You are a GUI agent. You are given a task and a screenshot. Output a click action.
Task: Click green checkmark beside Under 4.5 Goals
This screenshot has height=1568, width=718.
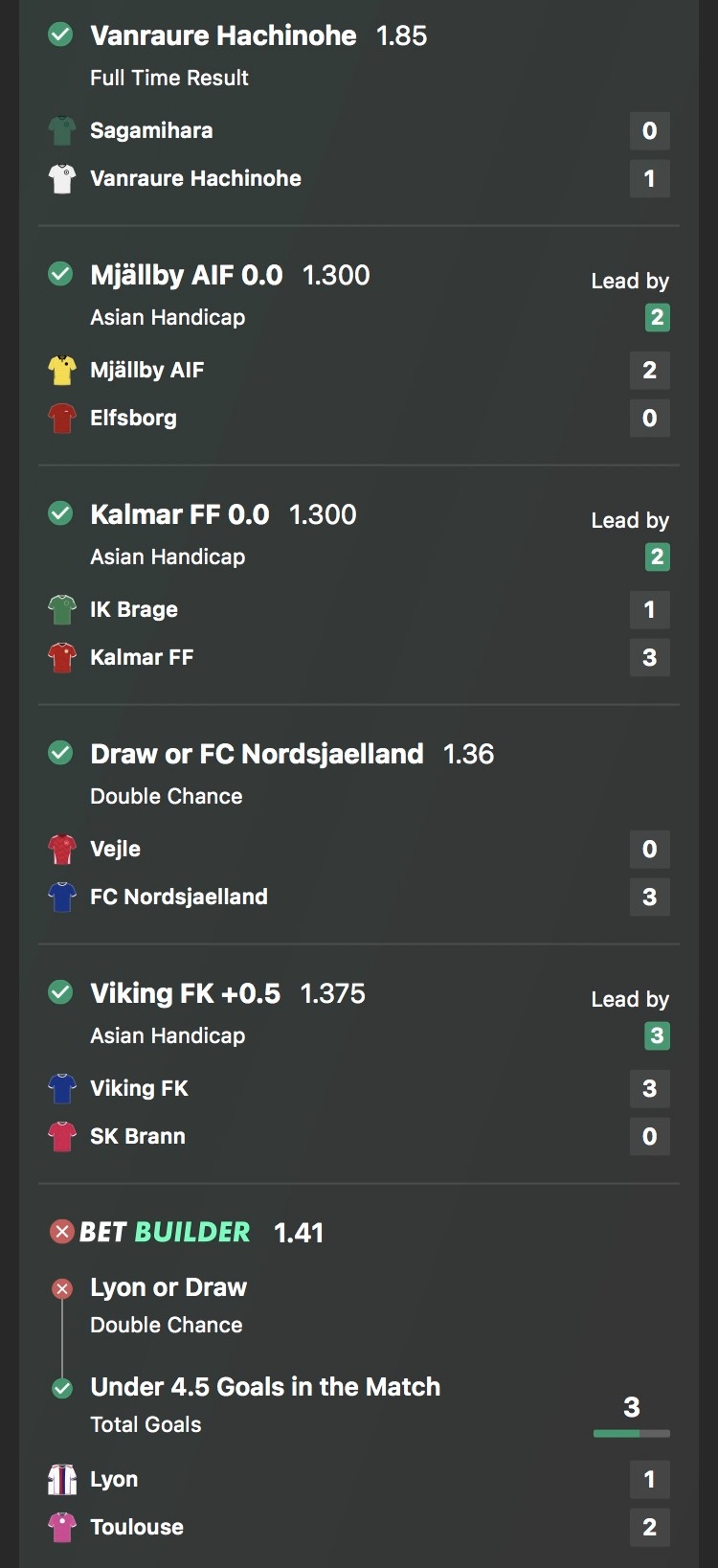[62, 1388]
